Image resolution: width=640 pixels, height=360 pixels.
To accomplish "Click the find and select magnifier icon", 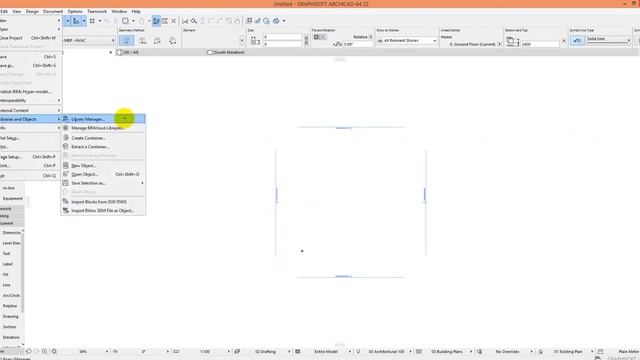I will point(194,21).
